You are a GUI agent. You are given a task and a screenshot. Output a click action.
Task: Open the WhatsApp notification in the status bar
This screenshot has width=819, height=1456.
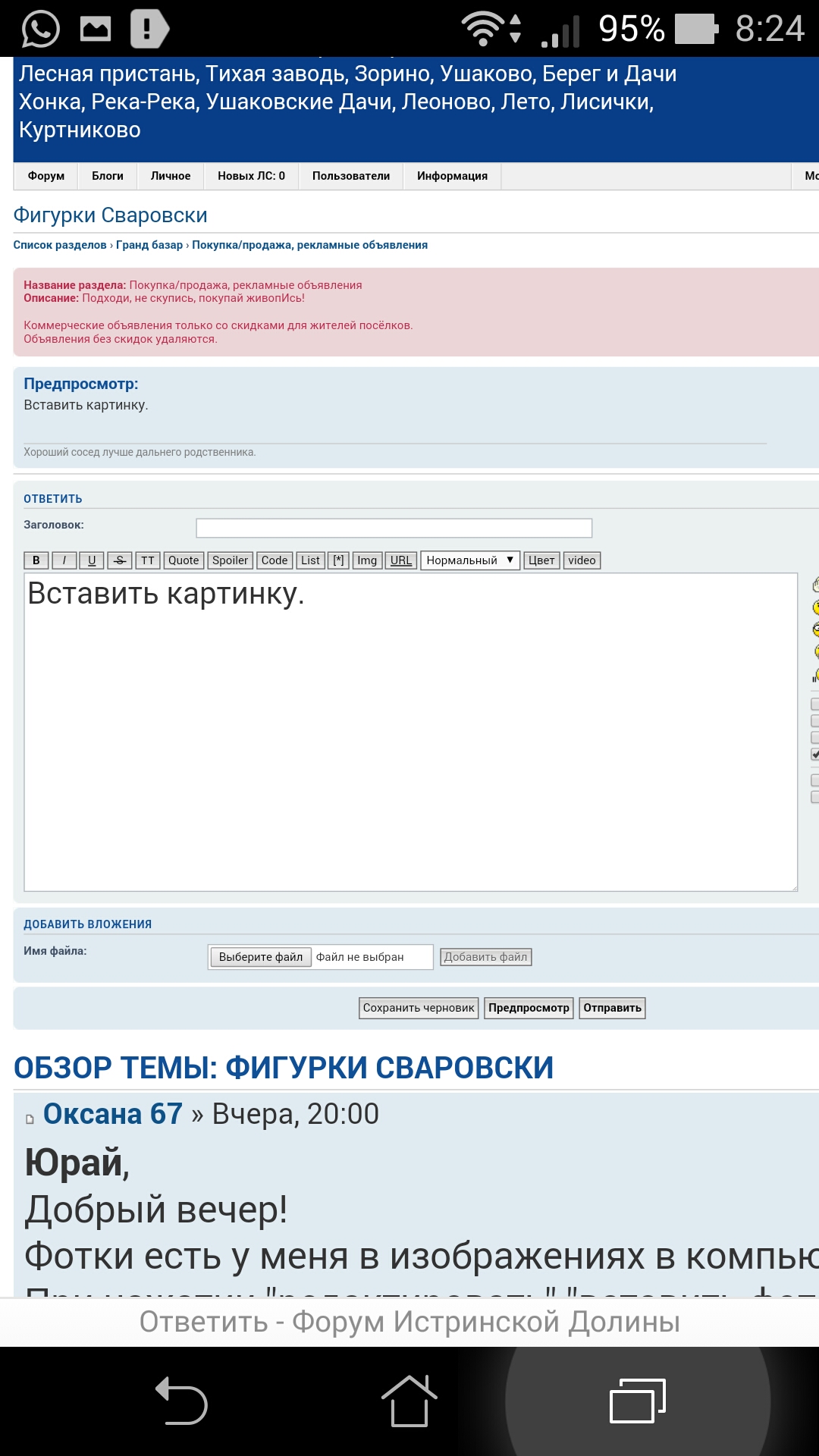[x=40, y=29]
